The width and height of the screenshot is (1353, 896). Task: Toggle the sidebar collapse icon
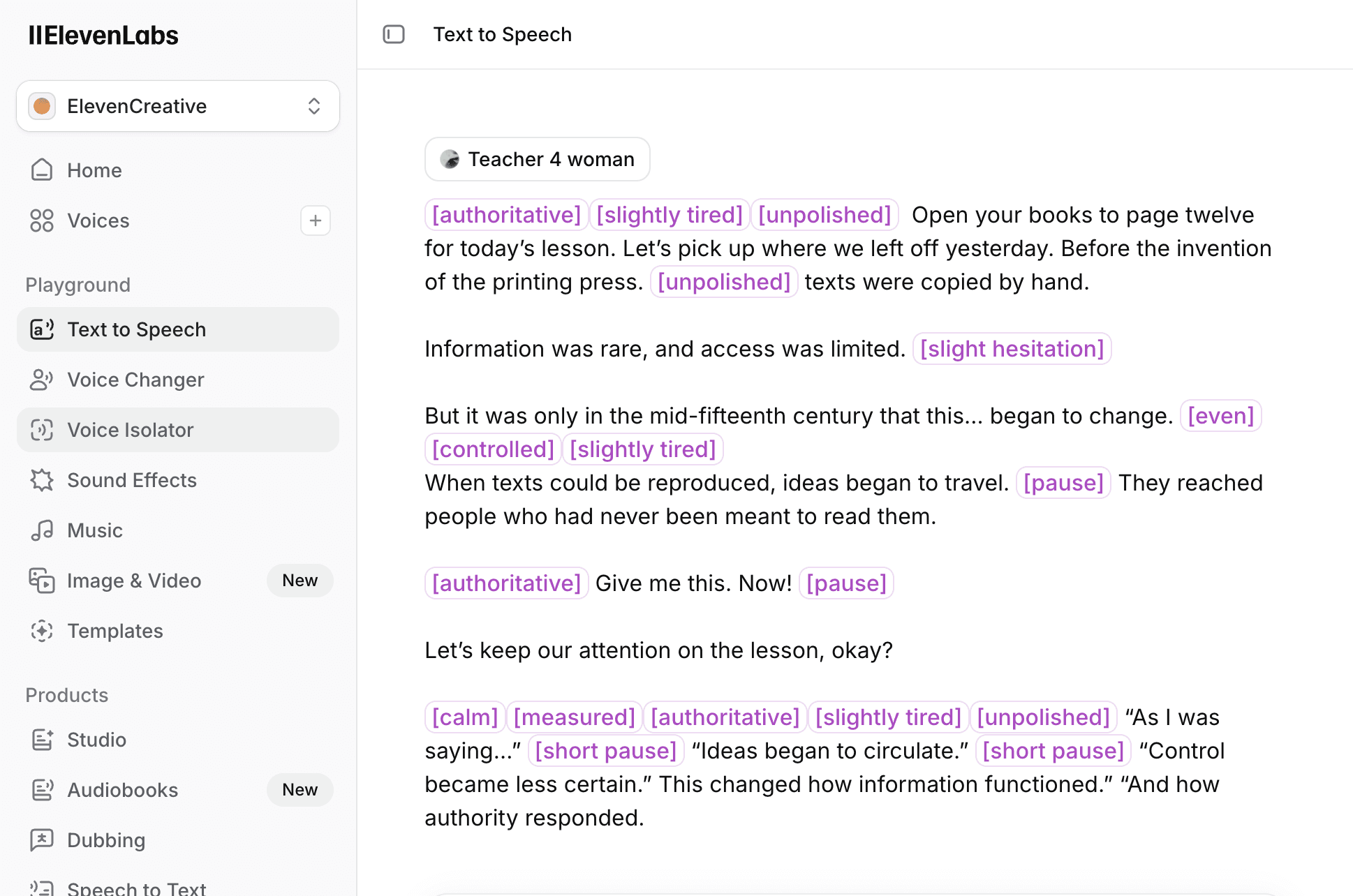pos(394,34)
